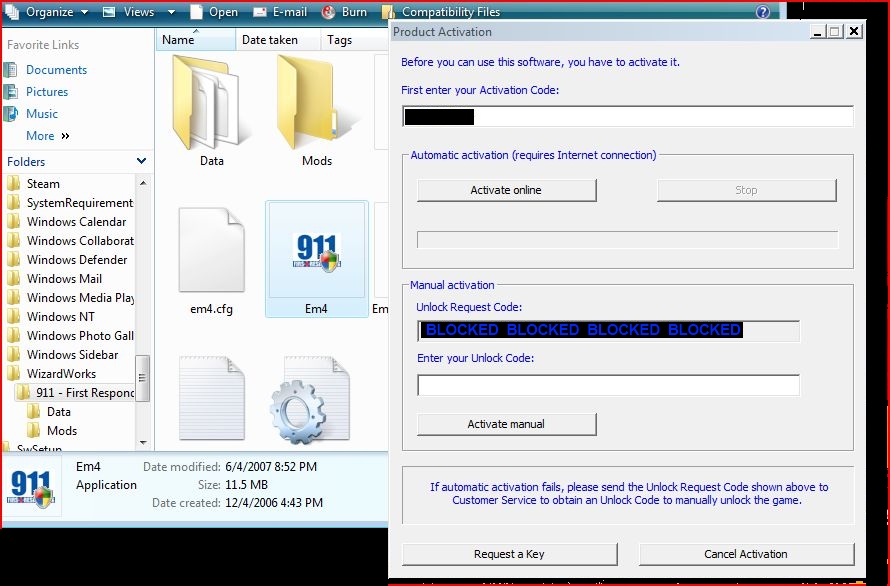Select 911 - First Responders folder in tree

85,393
